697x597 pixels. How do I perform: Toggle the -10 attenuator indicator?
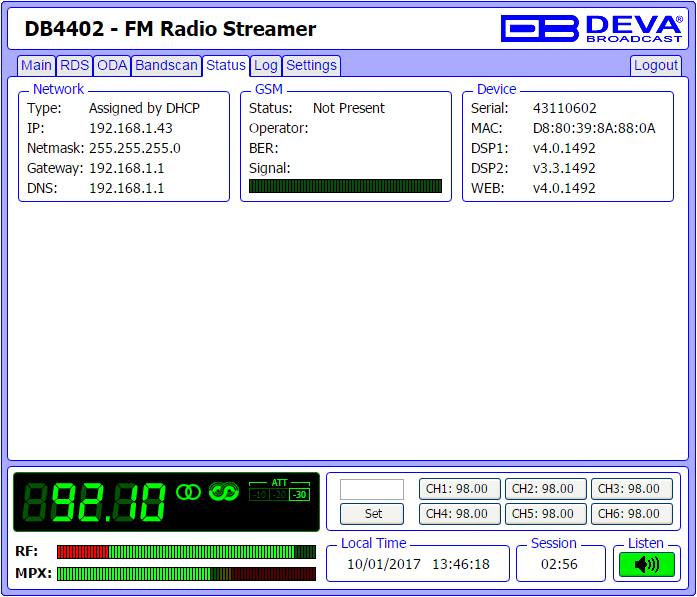259,495
